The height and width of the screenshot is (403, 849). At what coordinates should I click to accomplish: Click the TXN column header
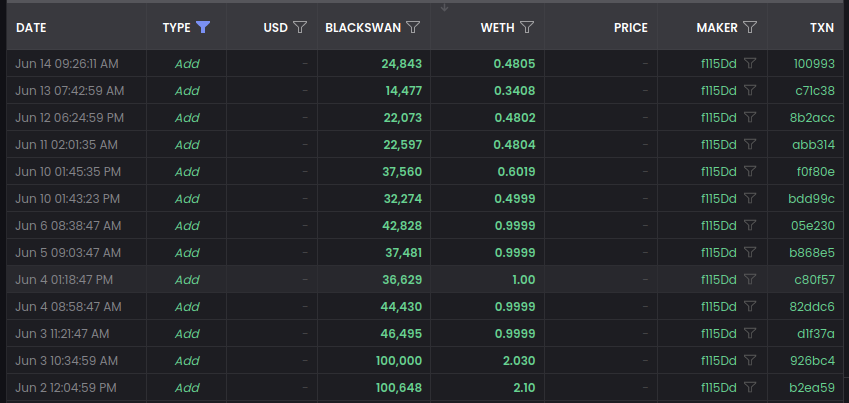822,28
